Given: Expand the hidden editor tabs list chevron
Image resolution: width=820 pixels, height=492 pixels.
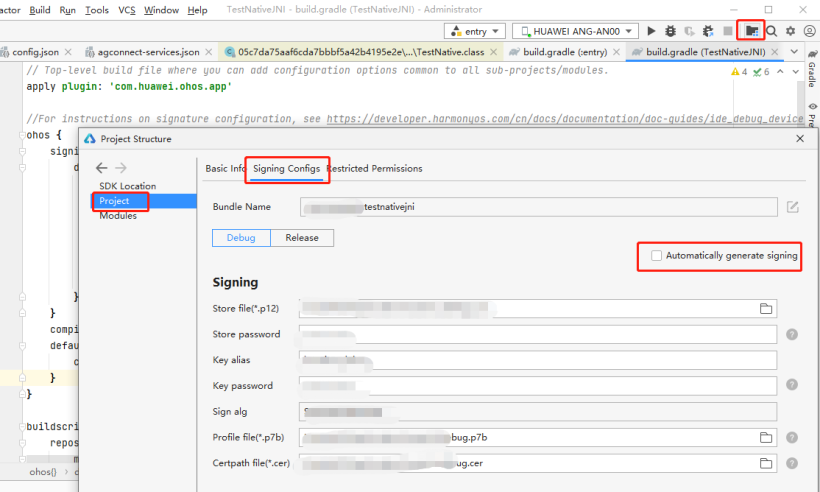Looking at the screenshot, I should coord(793,51).
